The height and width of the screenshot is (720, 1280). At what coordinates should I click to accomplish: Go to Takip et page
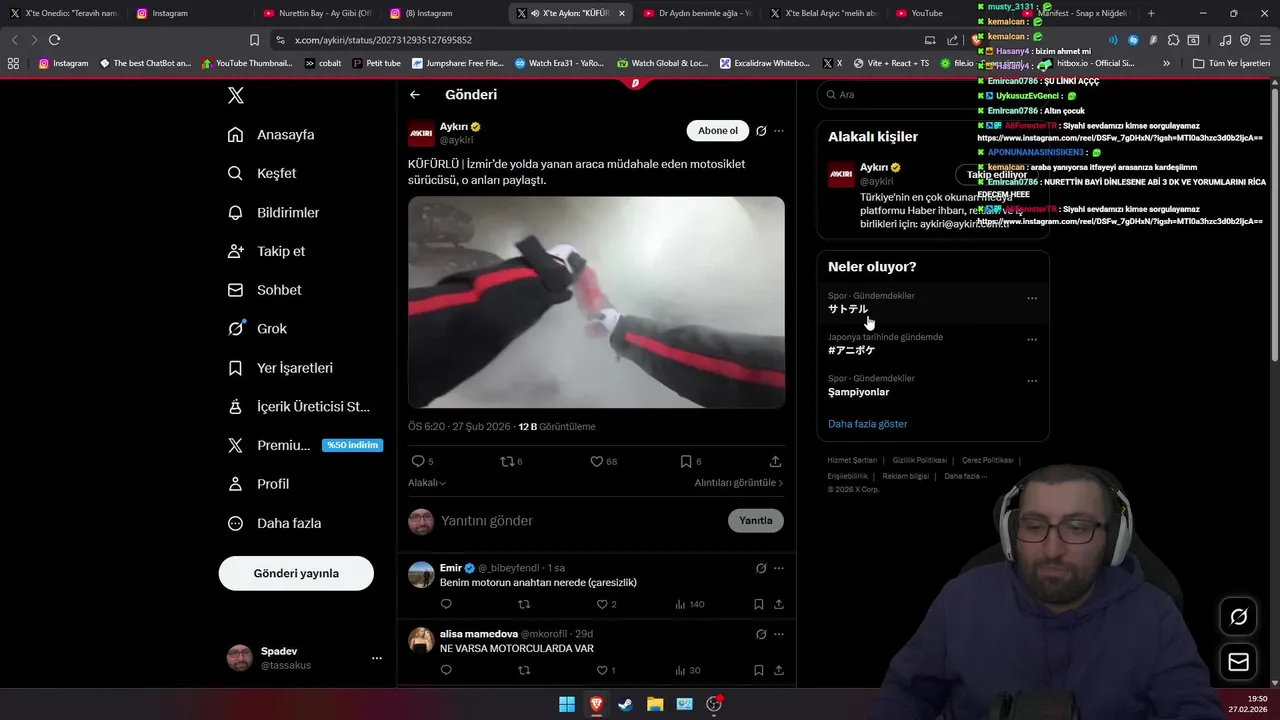point(266,251)
